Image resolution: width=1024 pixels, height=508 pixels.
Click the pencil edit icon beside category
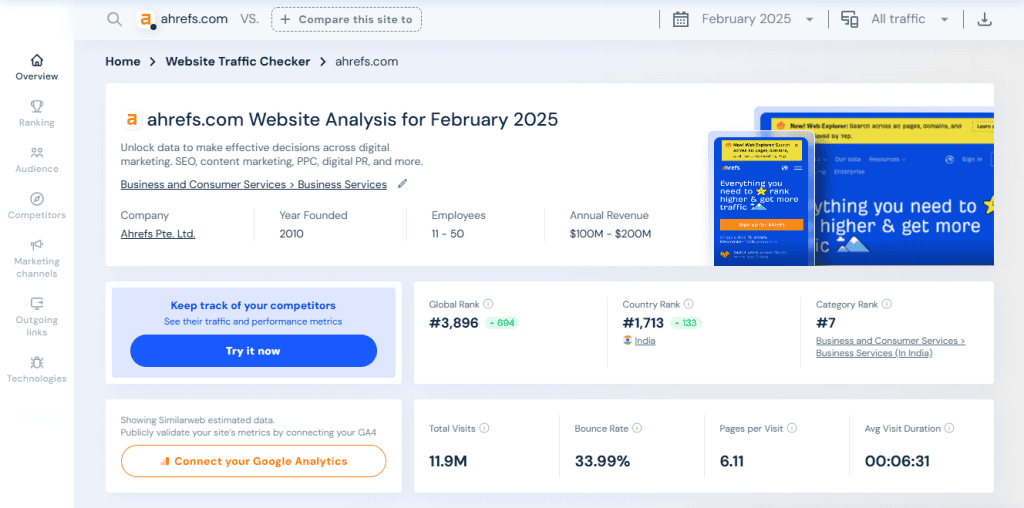pyautogui.click(x=402, y=184)
